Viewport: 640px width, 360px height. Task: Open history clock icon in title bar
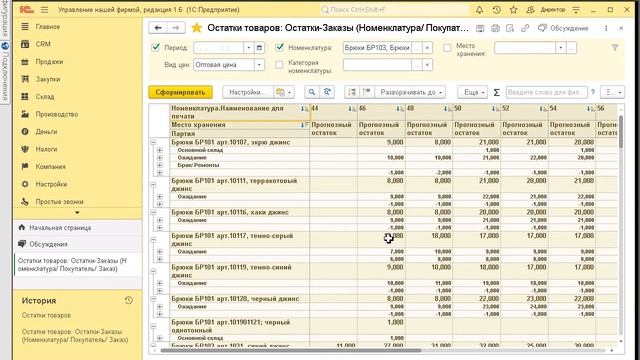(496, 9)
